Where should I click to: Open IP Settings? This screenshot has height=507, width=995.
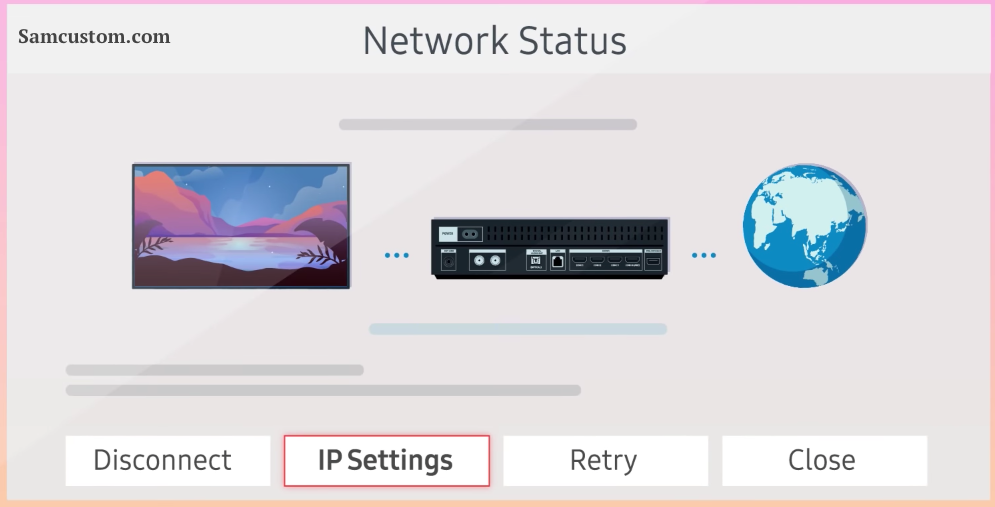(386, 461)
